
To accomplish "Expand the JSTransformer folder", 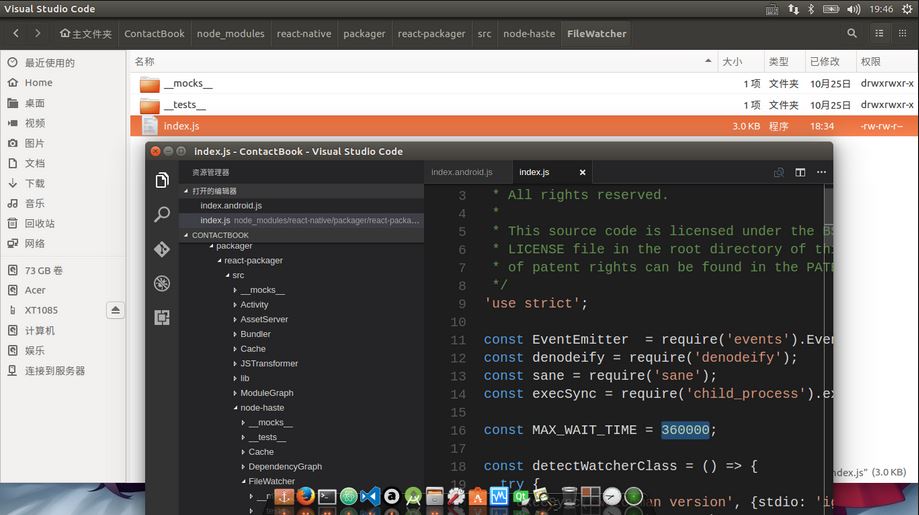I will pyautogui.click(x=268, y=363).
